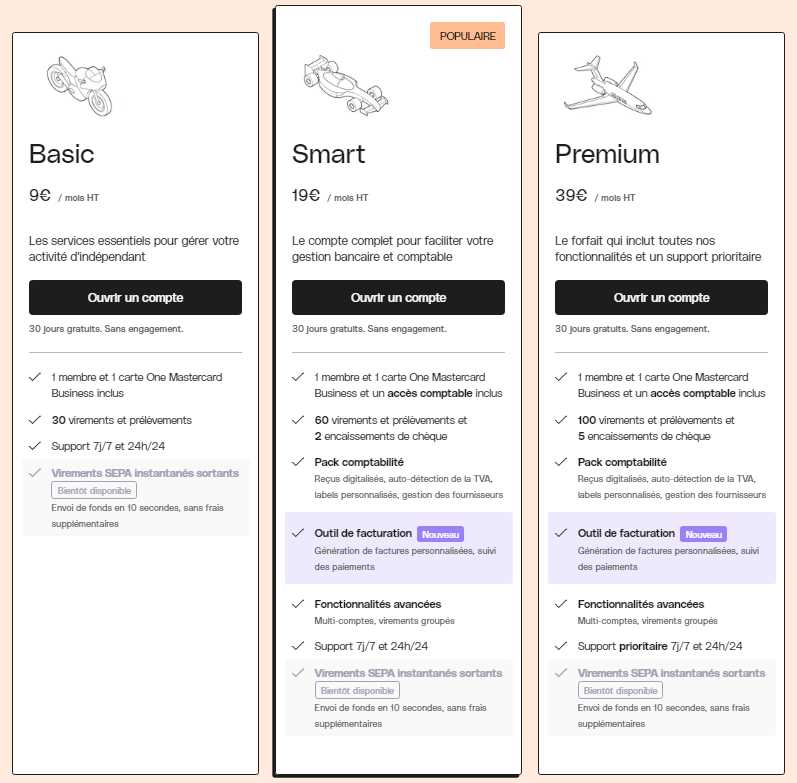
Task: Click the Premium 39€ price text
Action: tap(571, 195)
